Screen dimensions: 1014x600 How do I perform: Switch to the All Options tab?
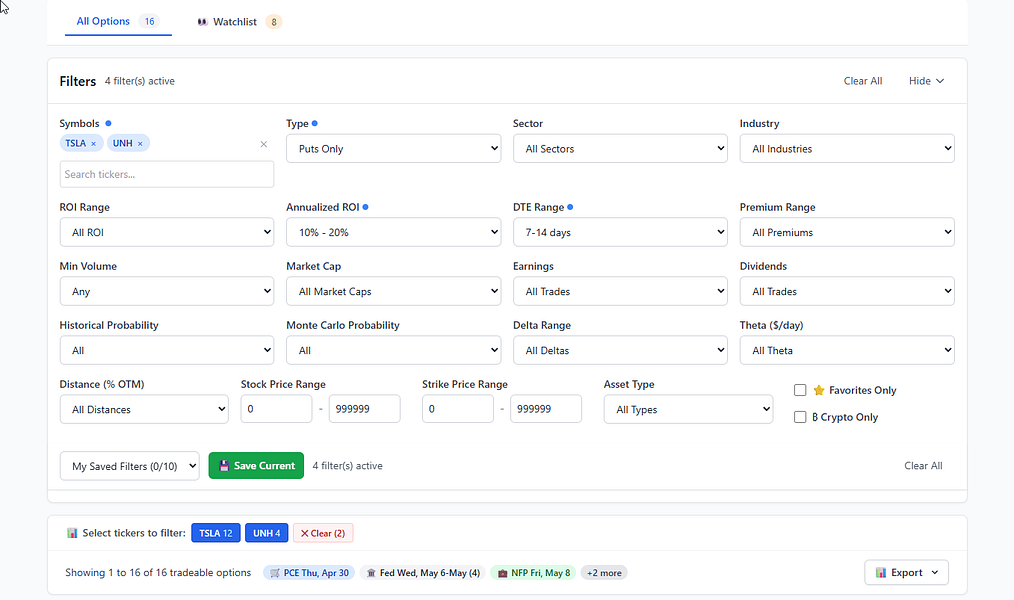pos(118,21)
